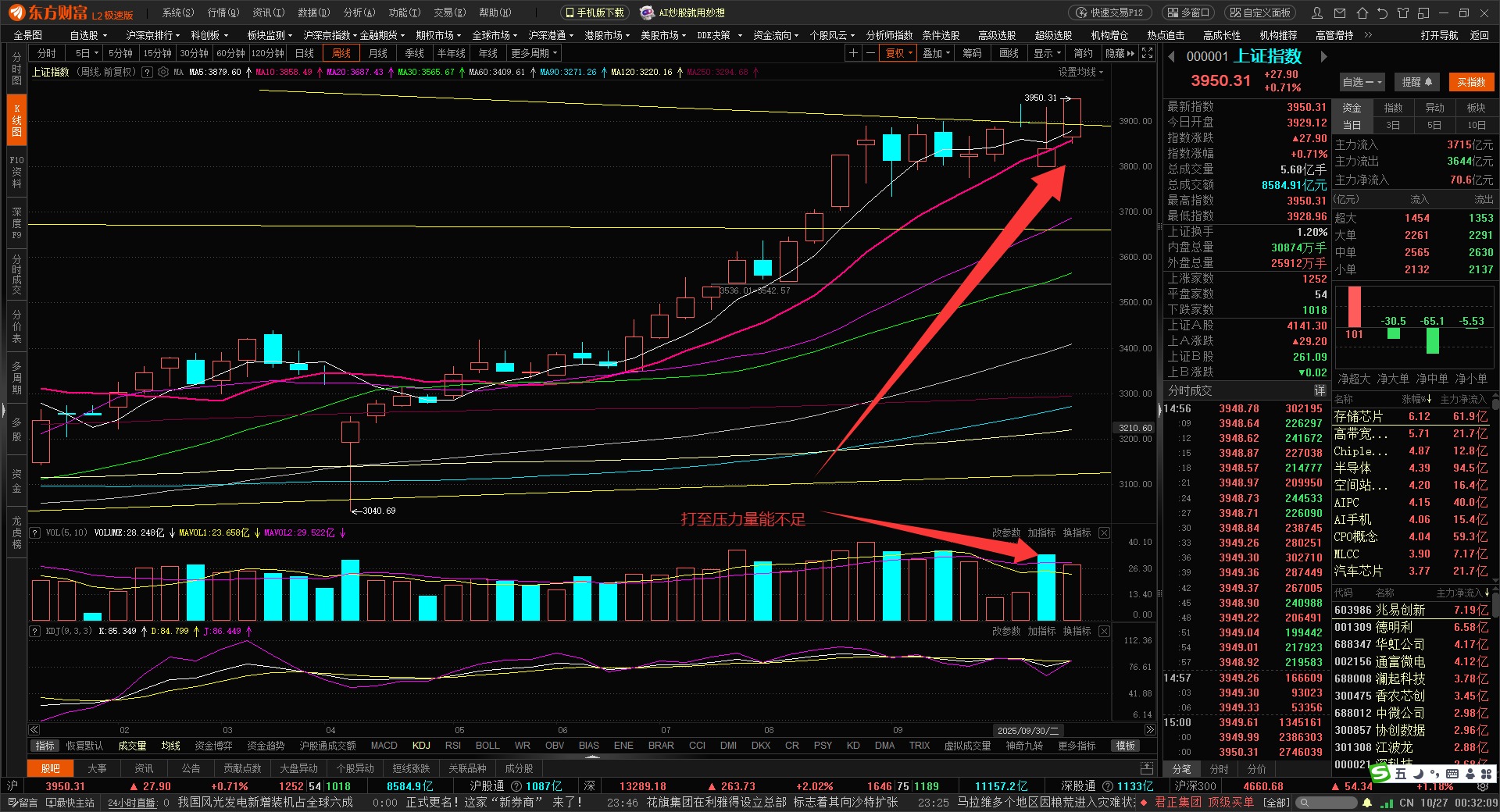The image size is (1500, 812).
Task: Click the chart fullscreen expand icon
Action: pyautogui.click(x=1147, y=53)
